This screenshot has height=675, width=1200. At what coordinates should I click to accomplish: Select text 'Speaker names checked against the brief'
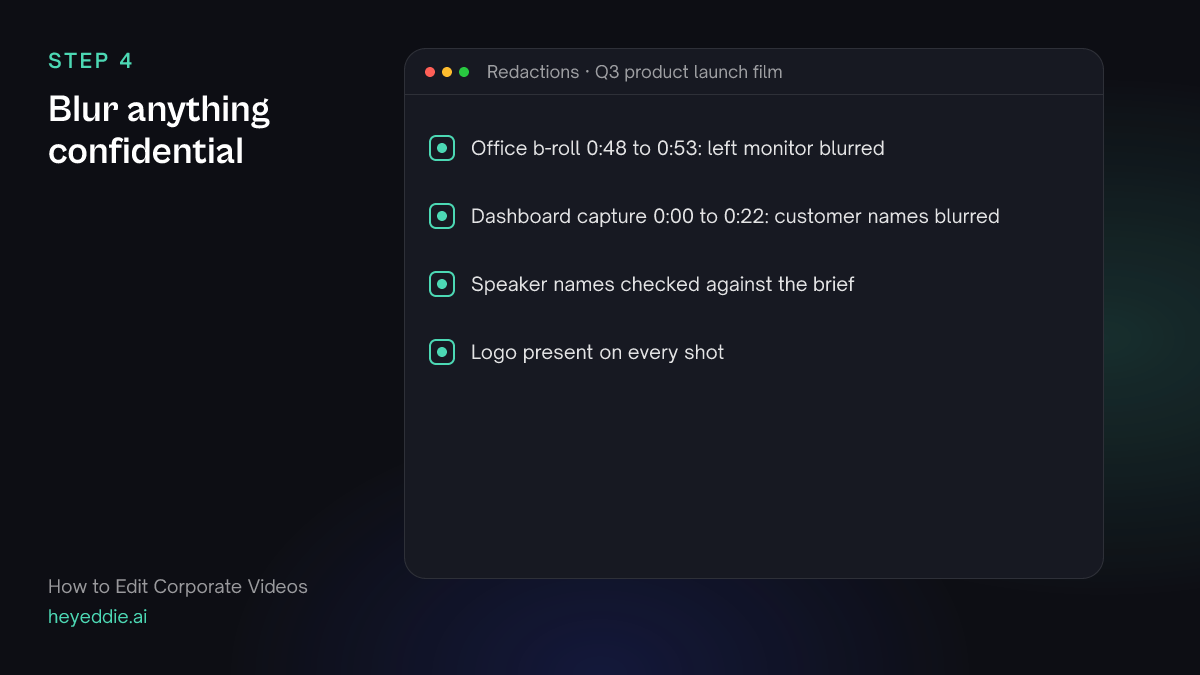pyautogui.click(x=662, y=284)
